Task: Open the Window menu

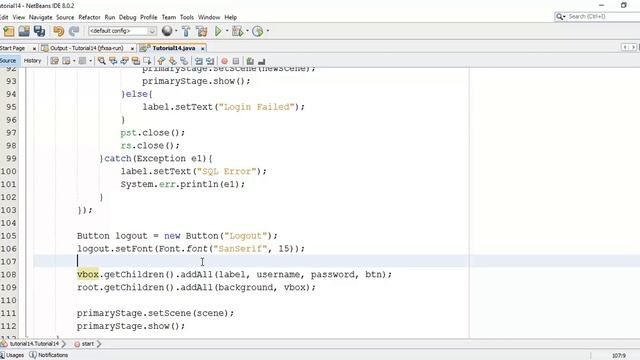Action: pyautogui.click(x=209, y=17)
